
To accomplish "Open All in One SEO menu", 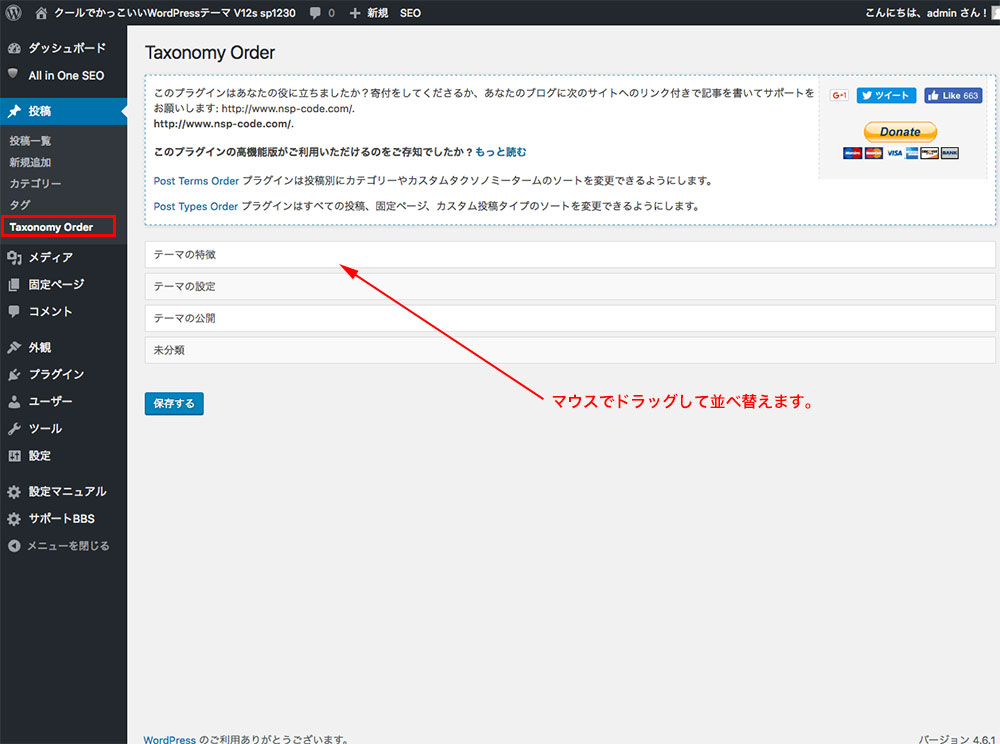I will 66,75.
